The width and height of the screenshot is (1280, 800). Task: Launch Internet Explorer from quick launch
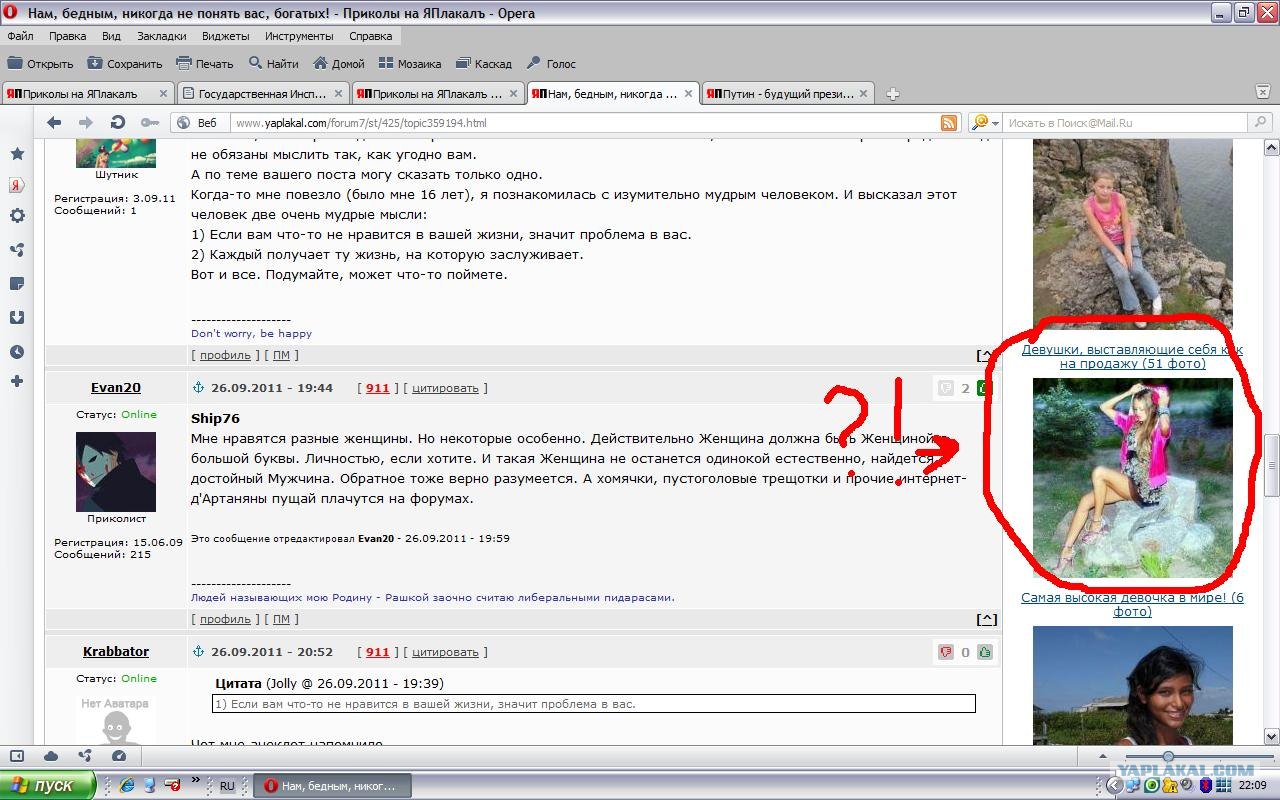[127, 785]
